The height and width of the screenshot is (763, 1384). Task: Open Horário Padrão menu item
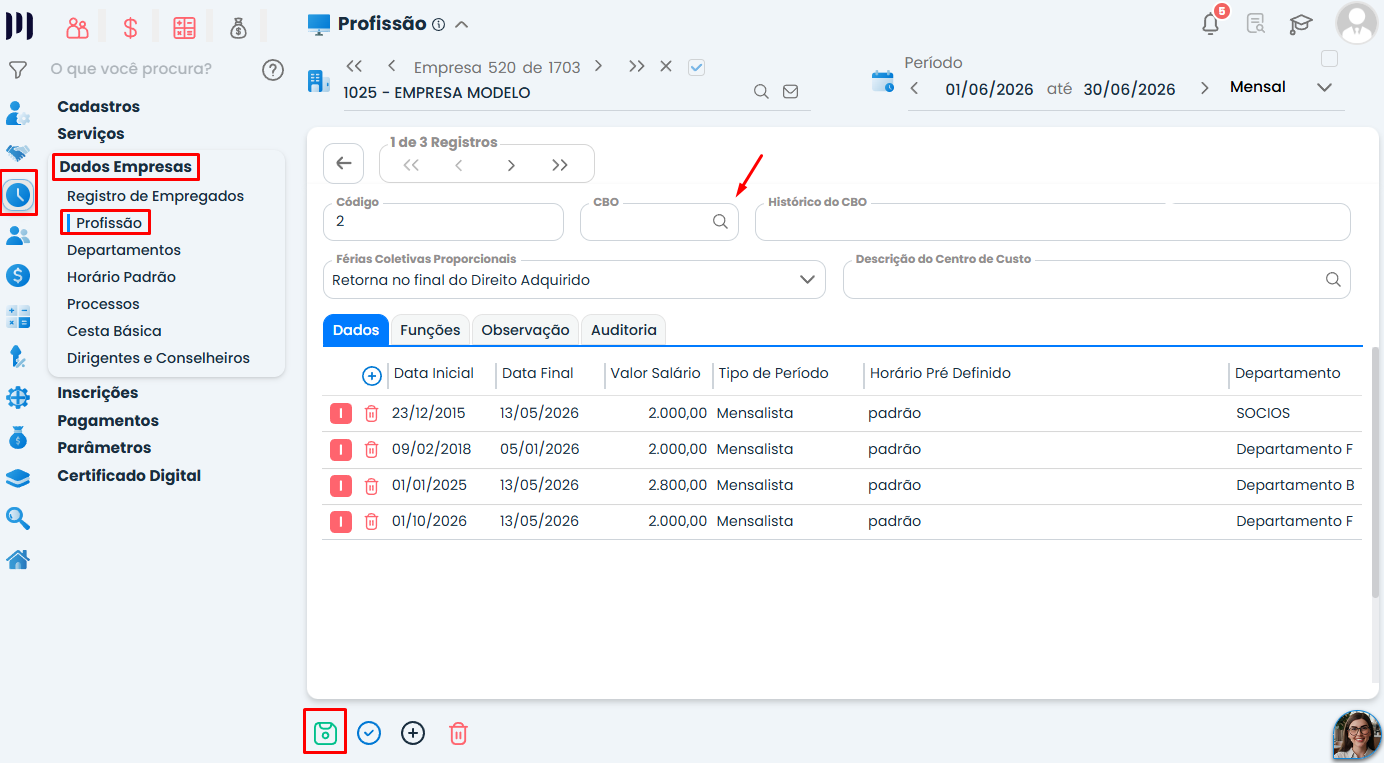point(121,277)
